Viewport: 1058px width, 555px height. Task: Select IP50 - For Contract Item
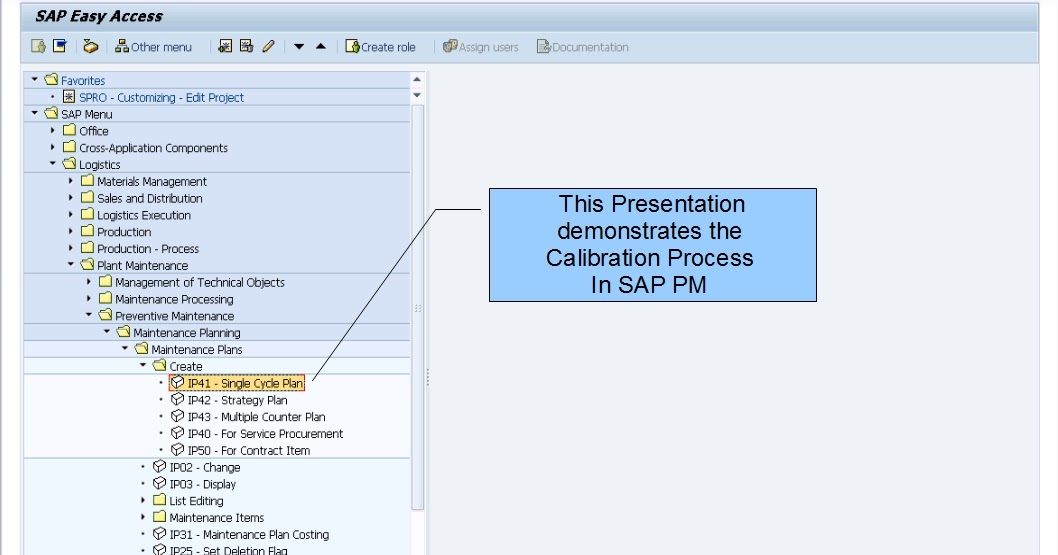tap(249, 450)
